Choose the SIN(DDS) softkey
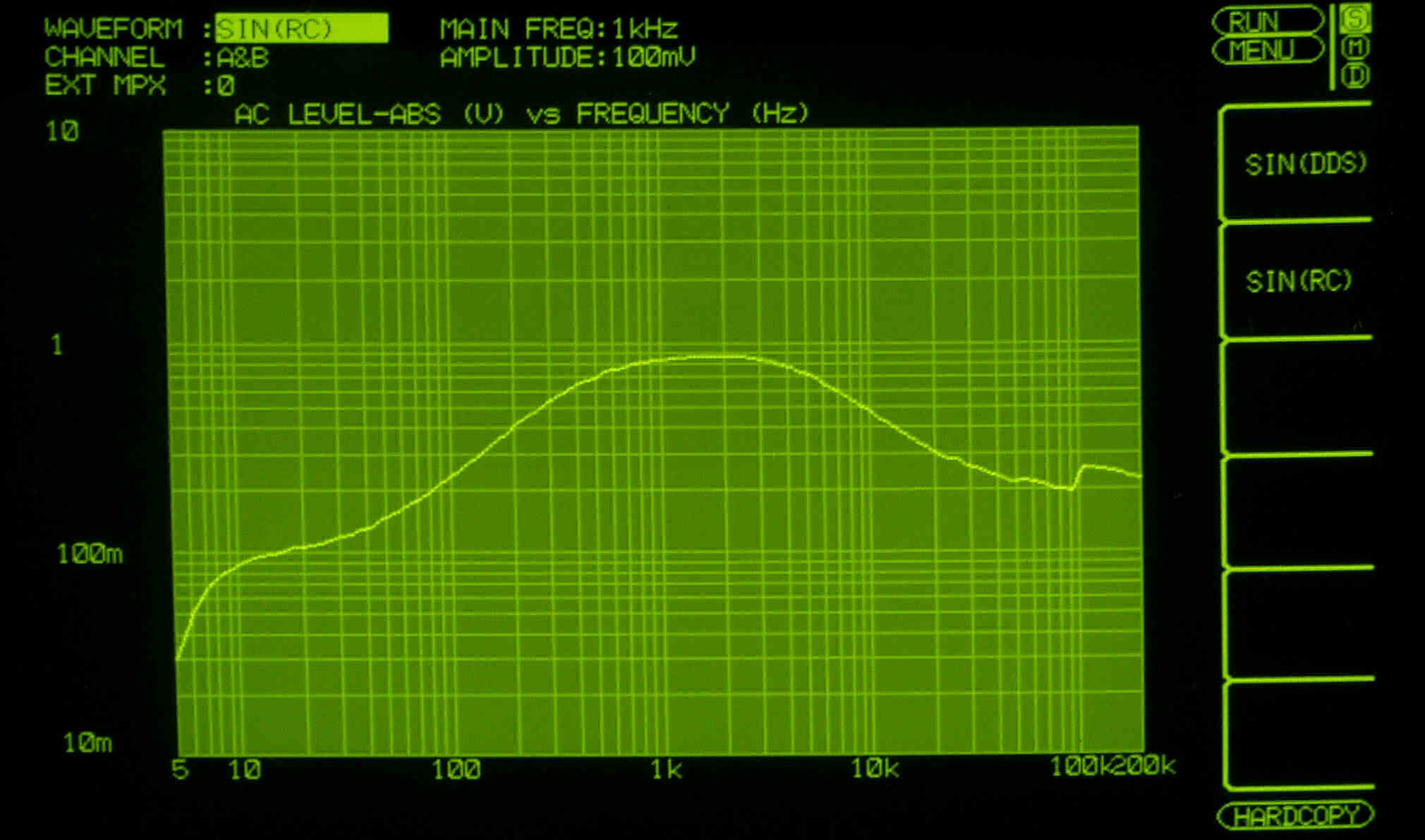The width and height of the screenshot is (1425, 840). tap(1304, 164)
